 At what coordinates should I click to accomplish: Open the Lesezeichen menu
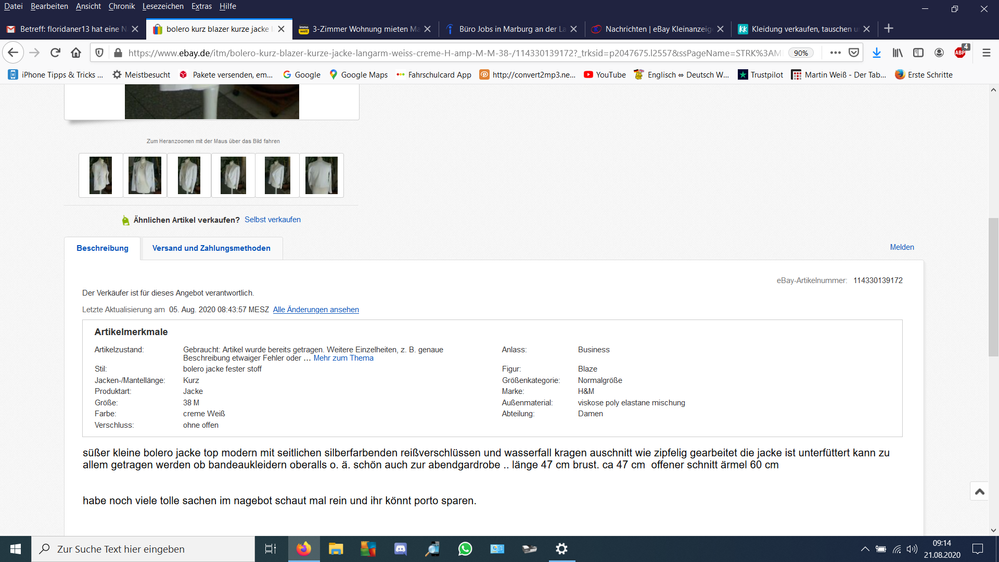tap(162, 6)
